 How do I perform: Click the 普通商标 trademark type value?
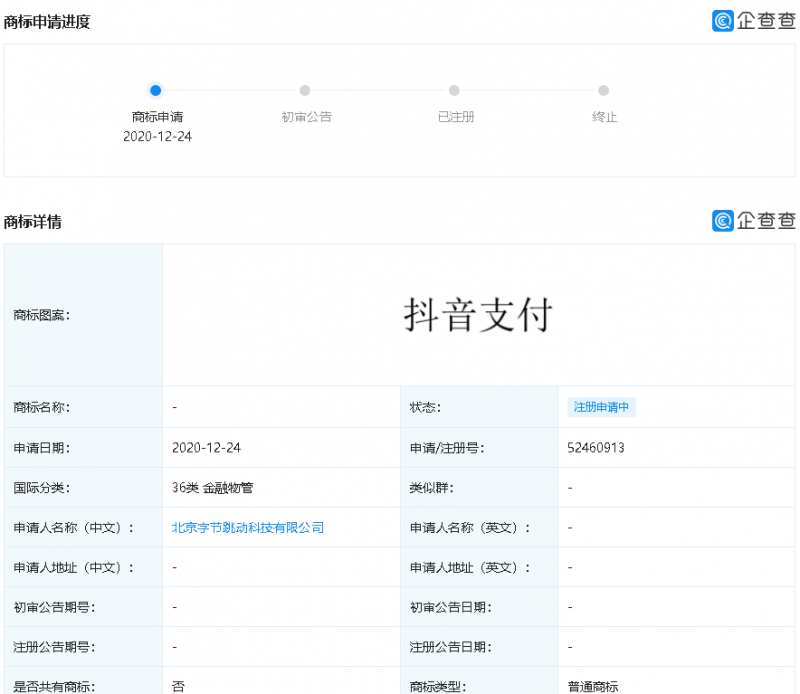tap(593, 687)
